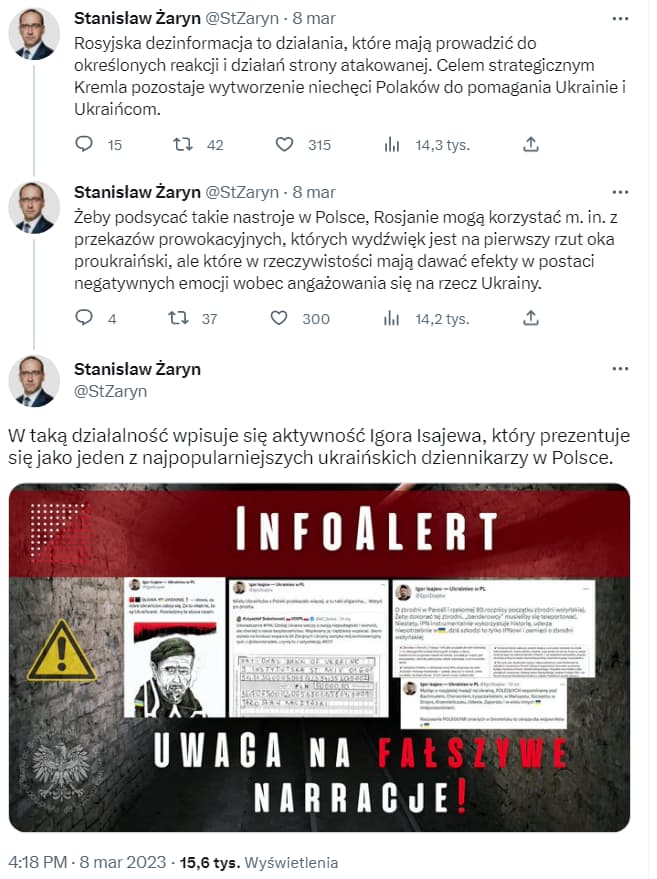Open more options menu on first tweet

pyautogui.click(x=620, y=18)
